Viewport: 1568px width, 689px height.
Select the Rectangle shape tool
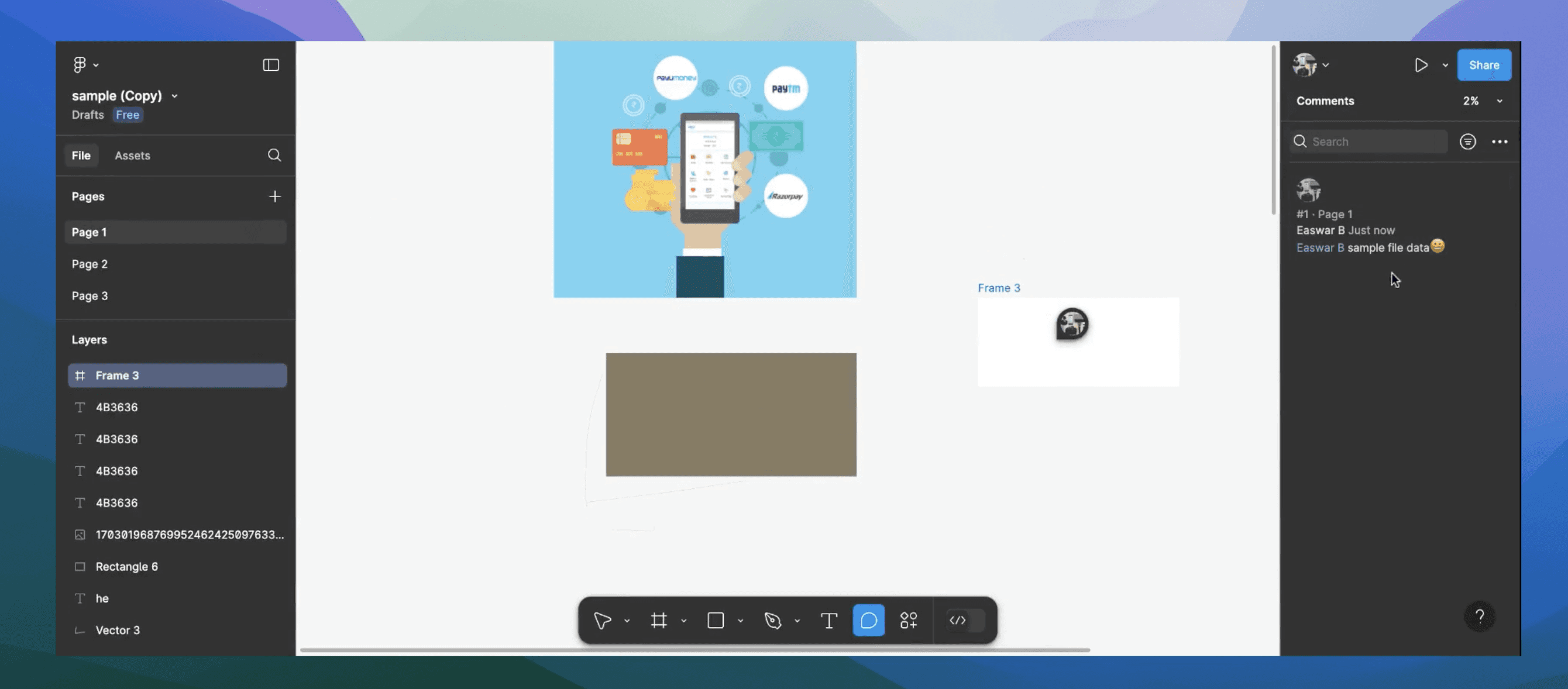[x=715, y=620]
